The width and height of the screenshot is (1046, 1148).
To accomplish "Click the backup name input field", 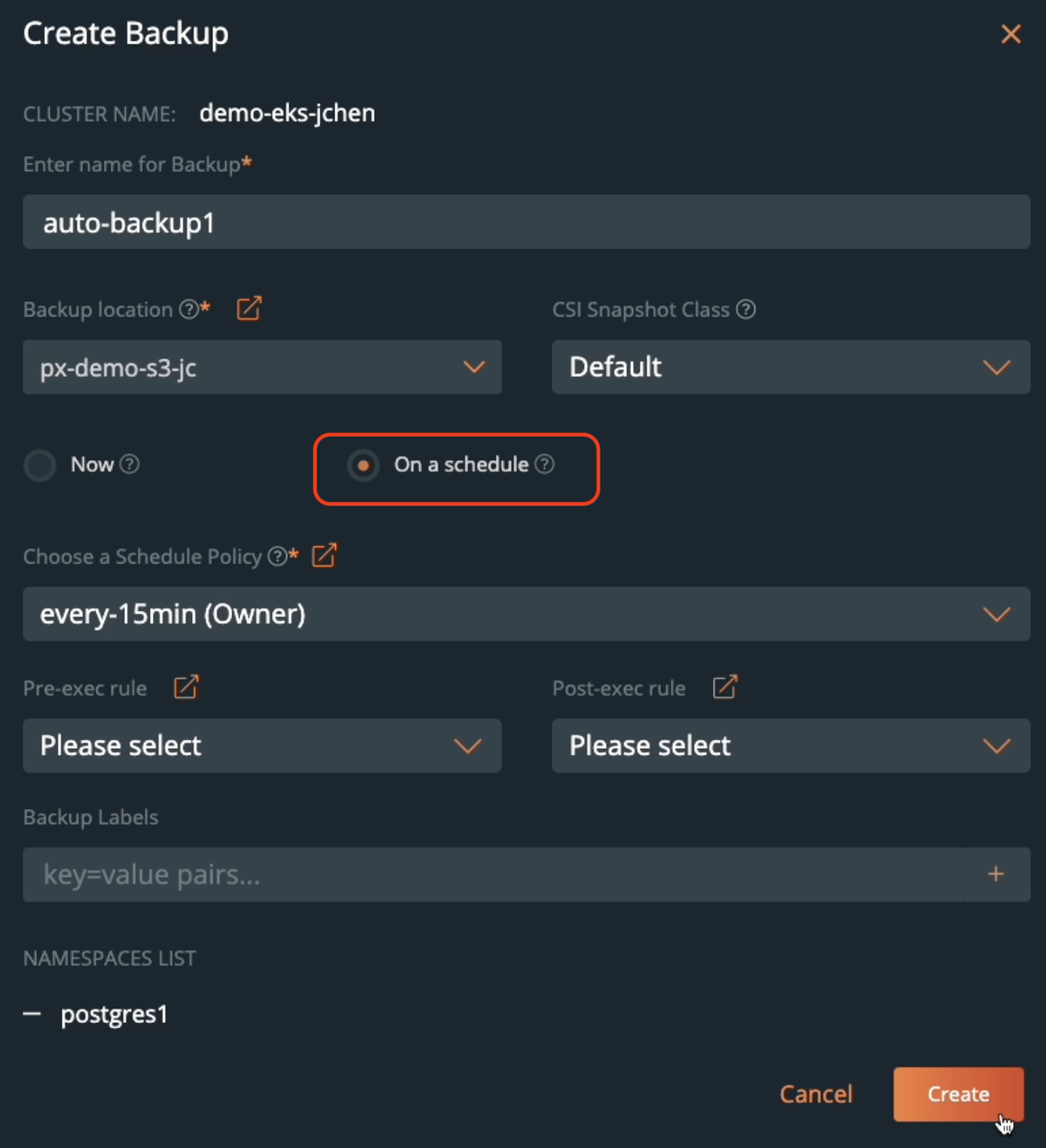I will pos(527,222).
